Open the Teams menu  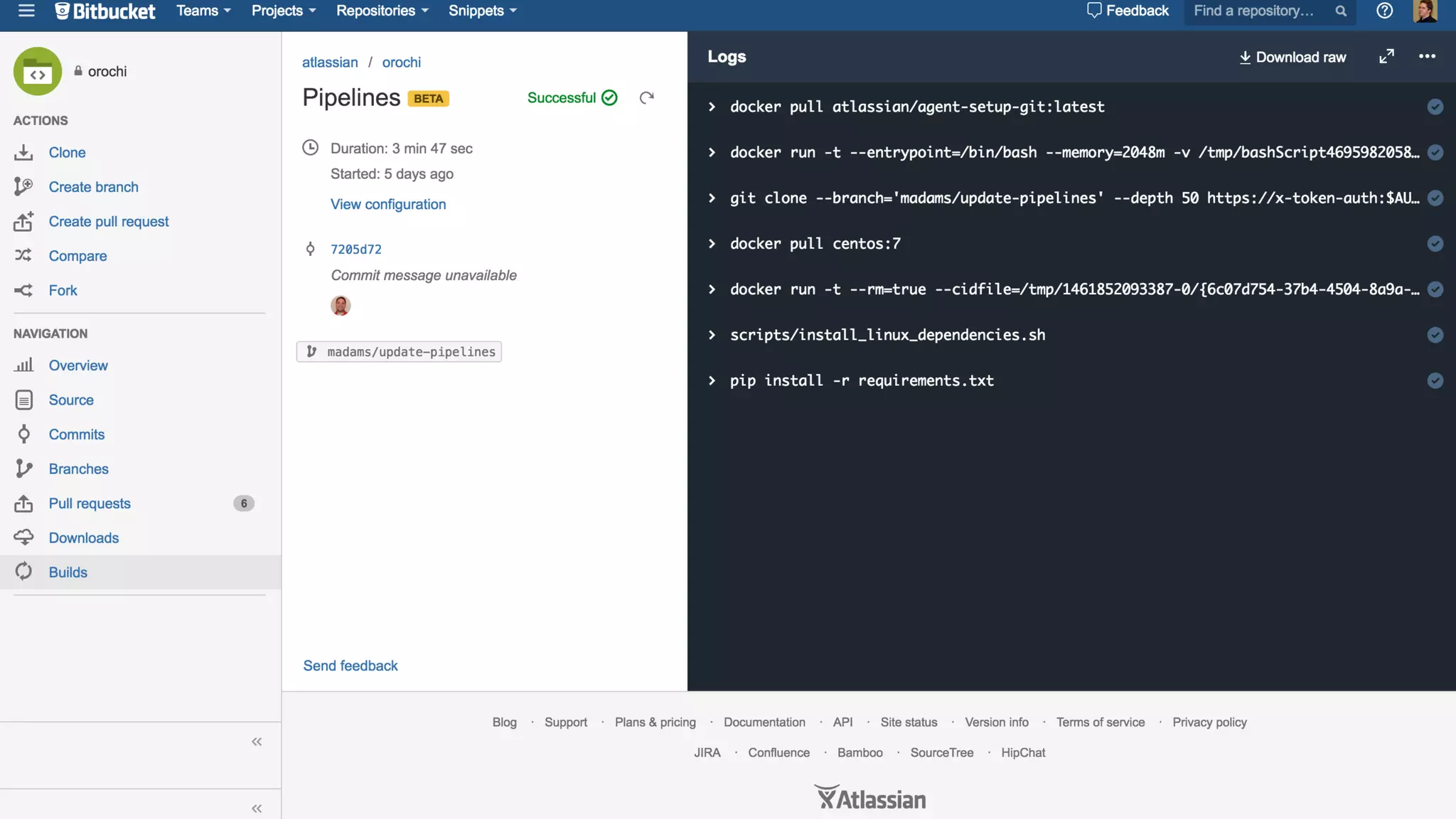(203, 11)
